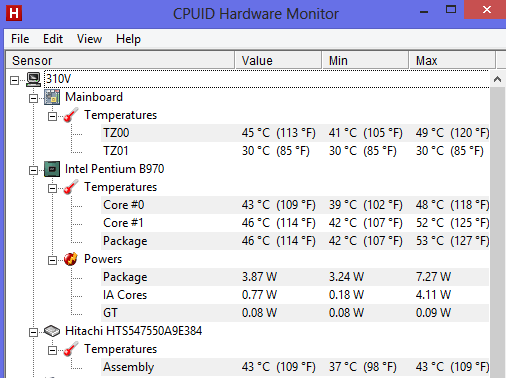
Task: Select the 310V computer icon
Action: 33,79
